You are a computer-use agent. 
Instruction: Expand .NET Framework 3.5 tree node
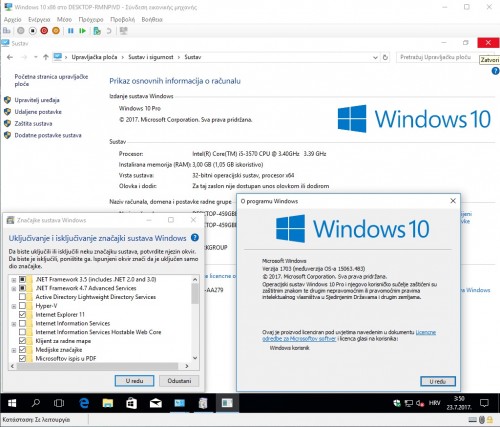[14, 280]
